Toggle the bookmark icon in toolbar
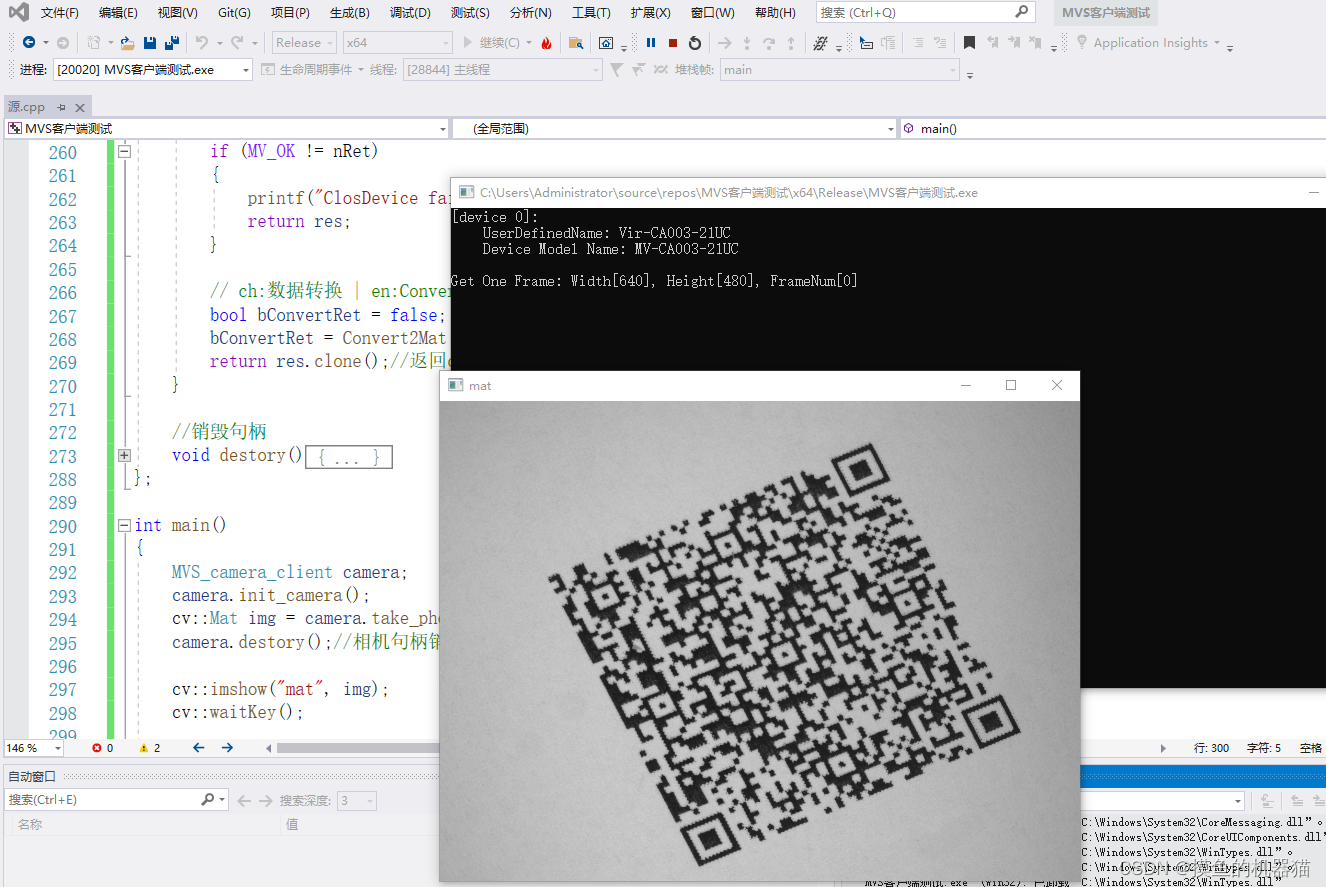 (969, 43)
